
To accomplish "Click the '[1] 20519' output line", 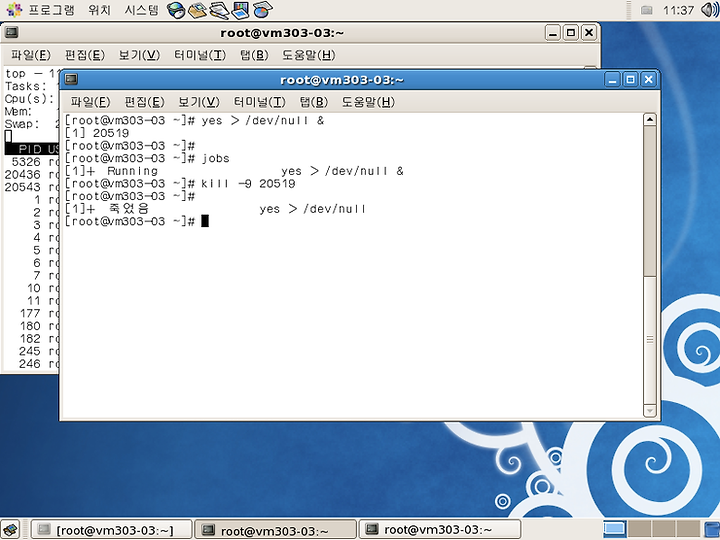I will click(x=97, y=133).
